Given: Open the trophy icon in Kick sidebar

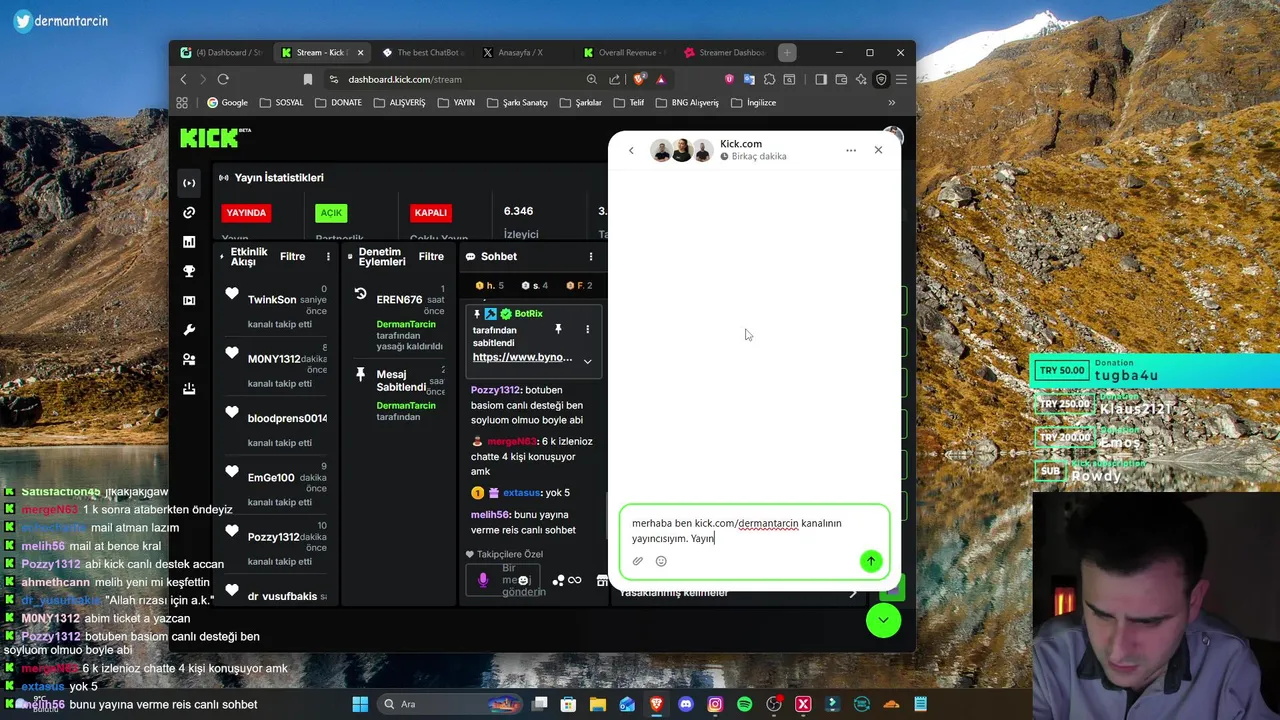Looking at the screenshot, I should pos(189,271).
